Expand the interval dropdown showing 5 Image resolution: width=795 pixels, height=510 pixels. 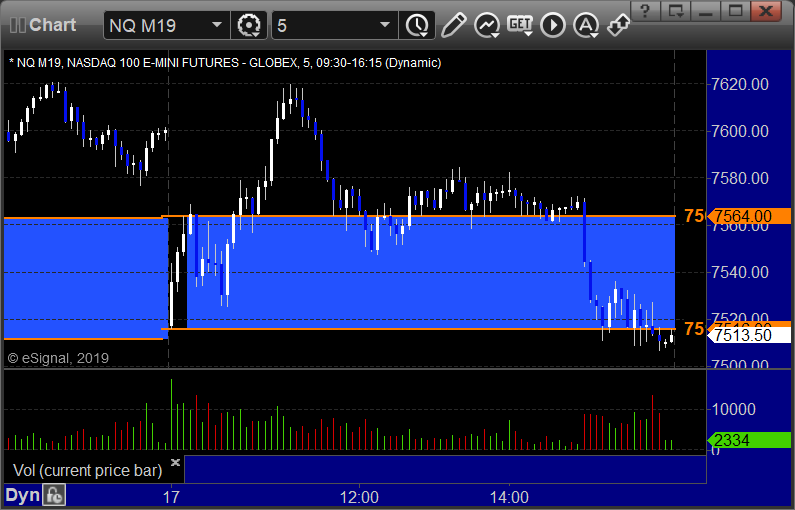tap(335, 25)
